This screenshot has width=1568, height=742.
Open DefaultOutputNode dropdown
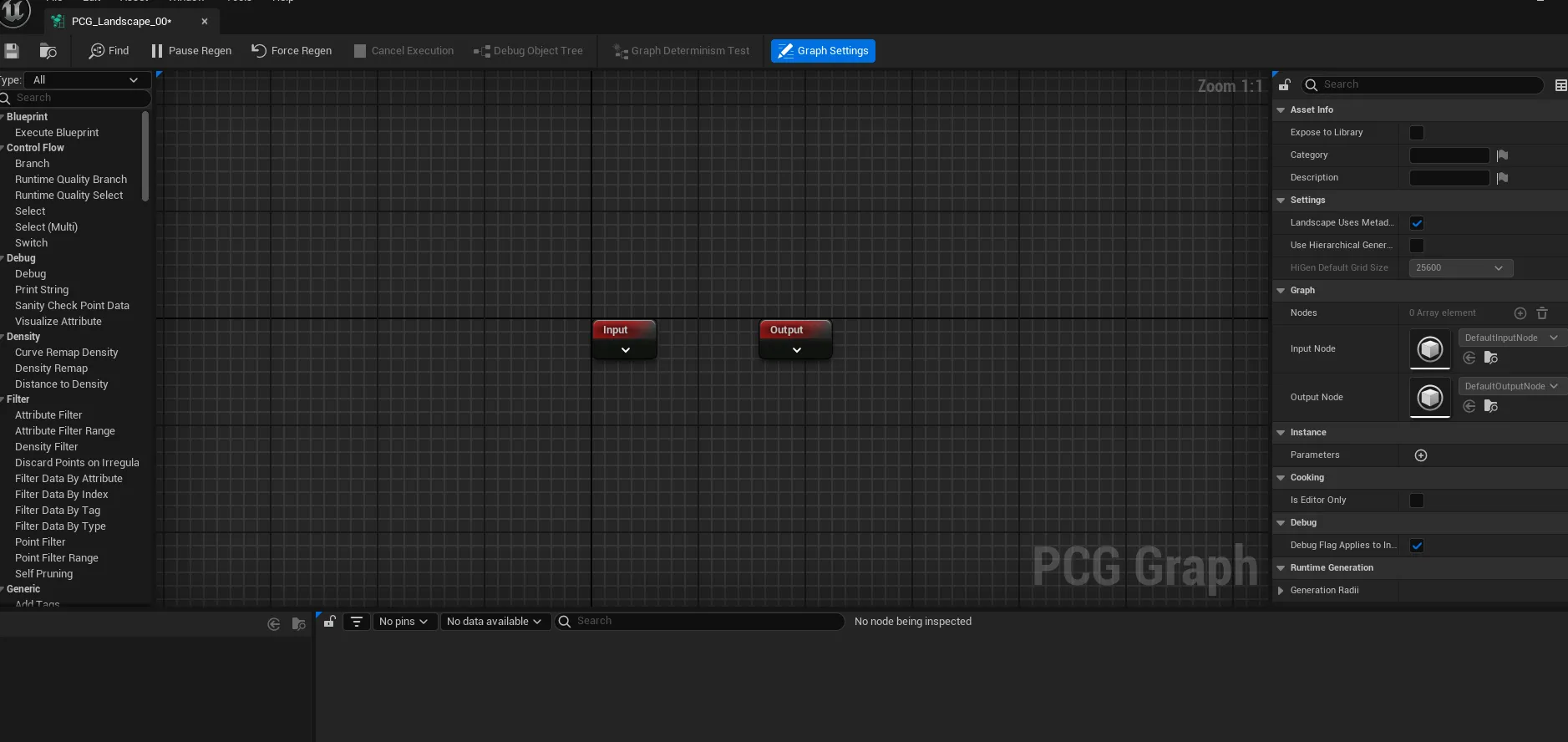click(1511, 386)
